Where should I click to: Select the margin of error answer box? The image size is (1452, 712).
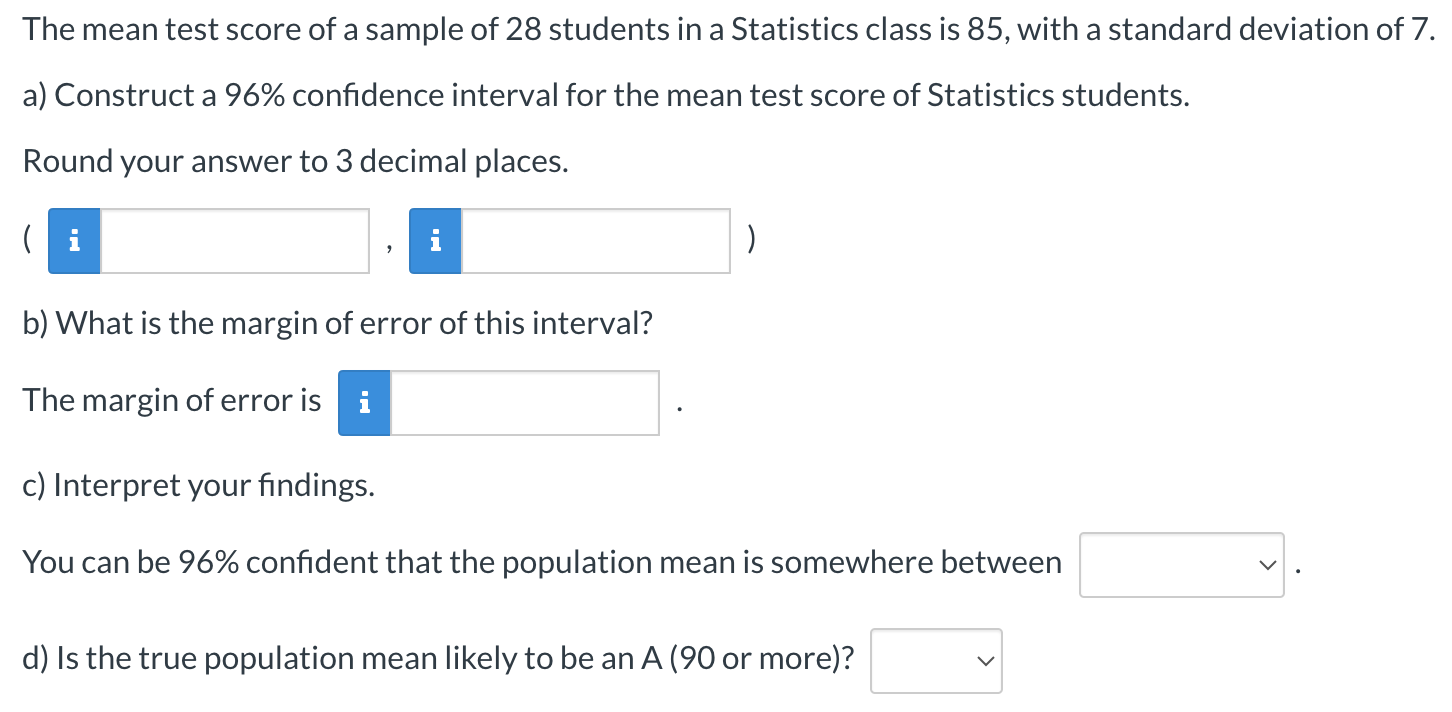click(x=524, y=403)
